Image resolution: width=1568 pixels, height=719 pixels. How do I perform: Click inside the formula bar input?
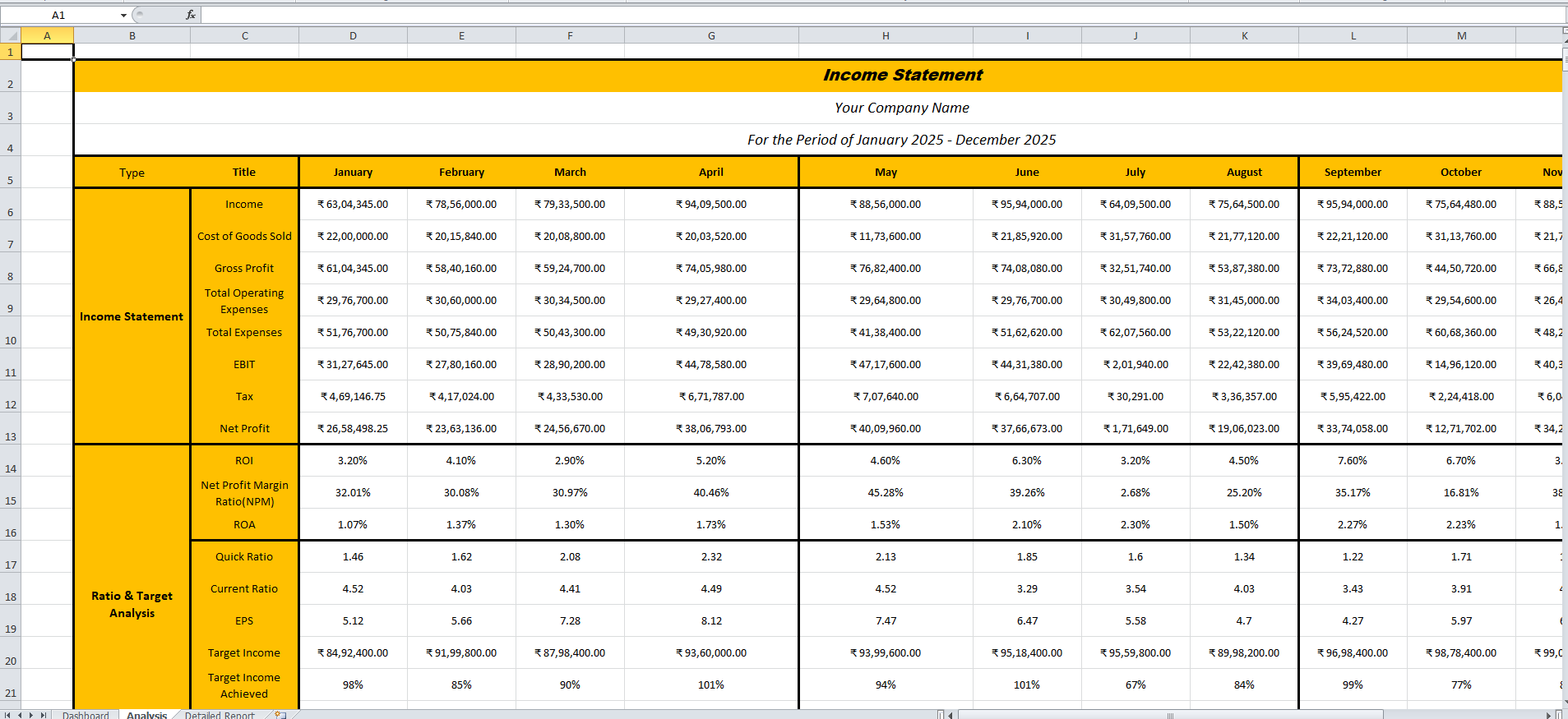click(884, 15)
